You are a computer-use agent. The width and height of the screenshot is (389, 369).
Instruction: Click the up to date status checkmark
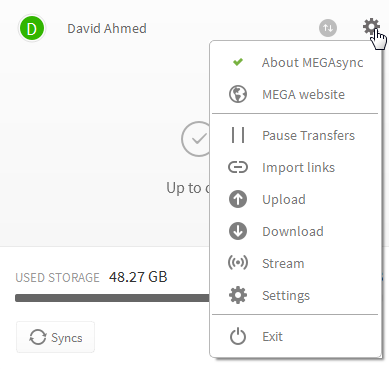(197, 139)
